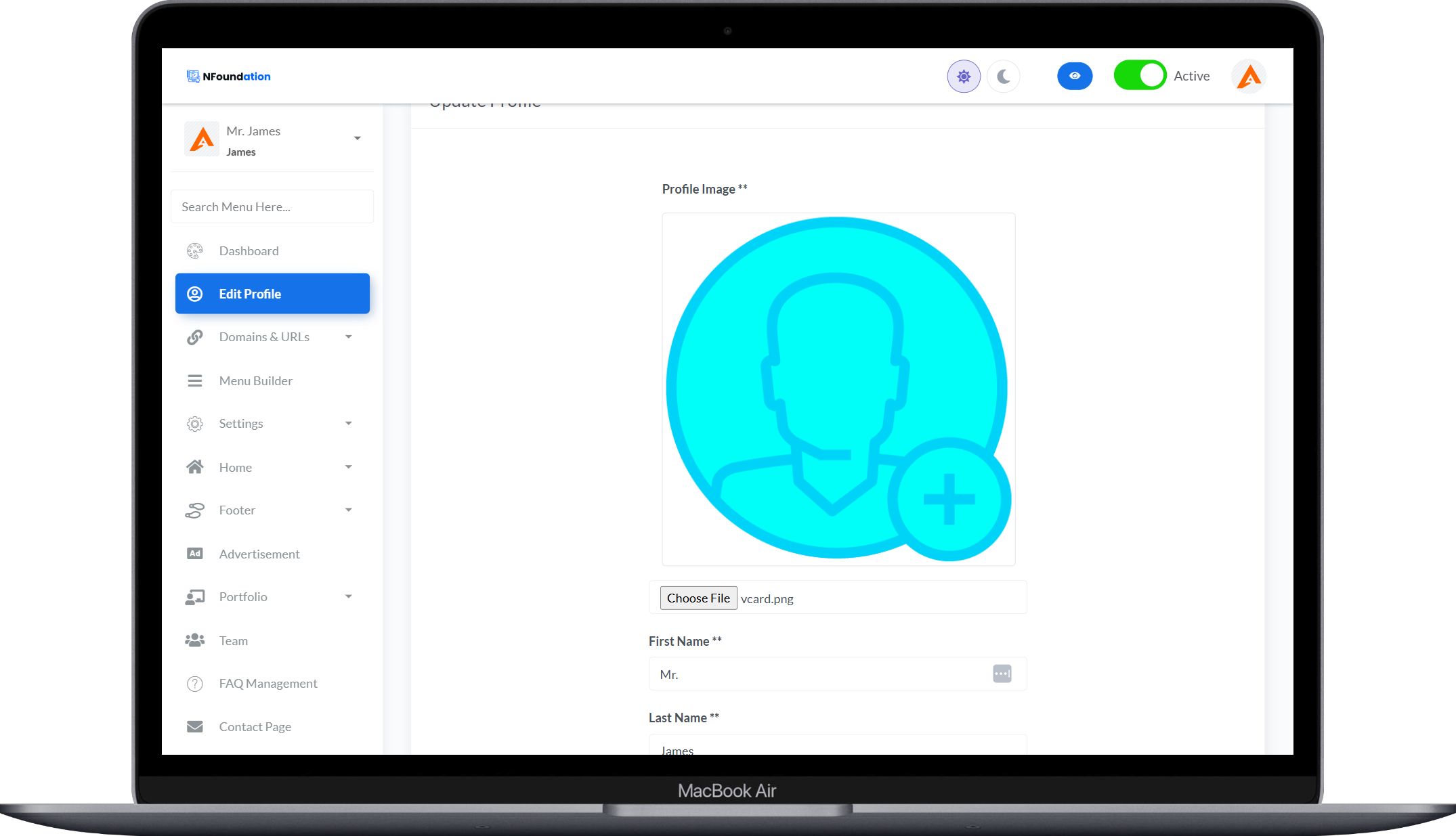Screen dimensions: 1456x836
Task: Click the Menu Builder hamburger icon
Action: (195, 381)
